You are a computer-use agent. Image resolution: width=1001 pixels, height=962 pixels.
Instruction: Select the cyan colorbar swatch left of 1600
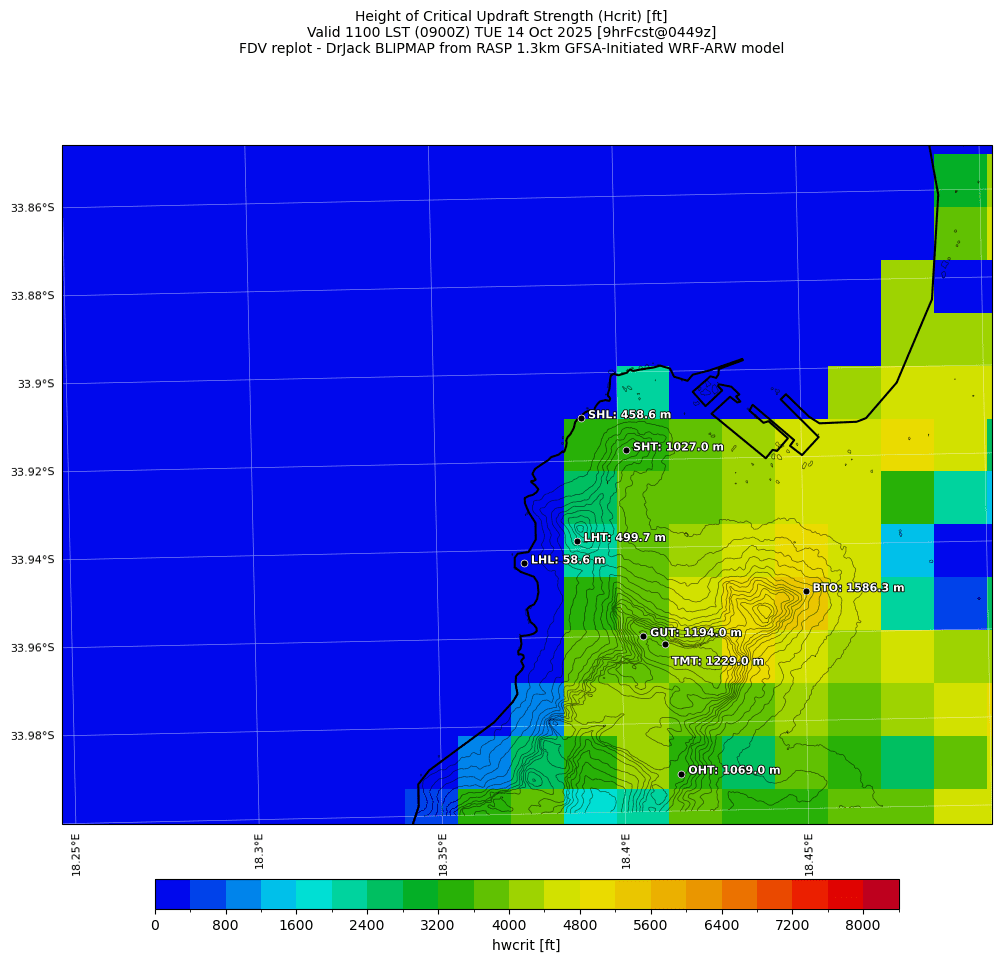click(278, 894)
